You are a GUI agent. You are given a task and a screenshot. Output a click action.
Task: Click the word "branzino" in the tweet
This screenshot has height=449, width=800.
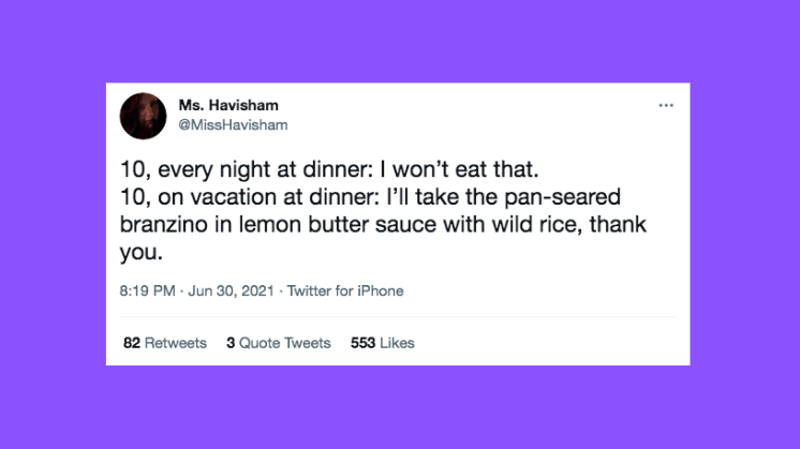click(162, 227)
